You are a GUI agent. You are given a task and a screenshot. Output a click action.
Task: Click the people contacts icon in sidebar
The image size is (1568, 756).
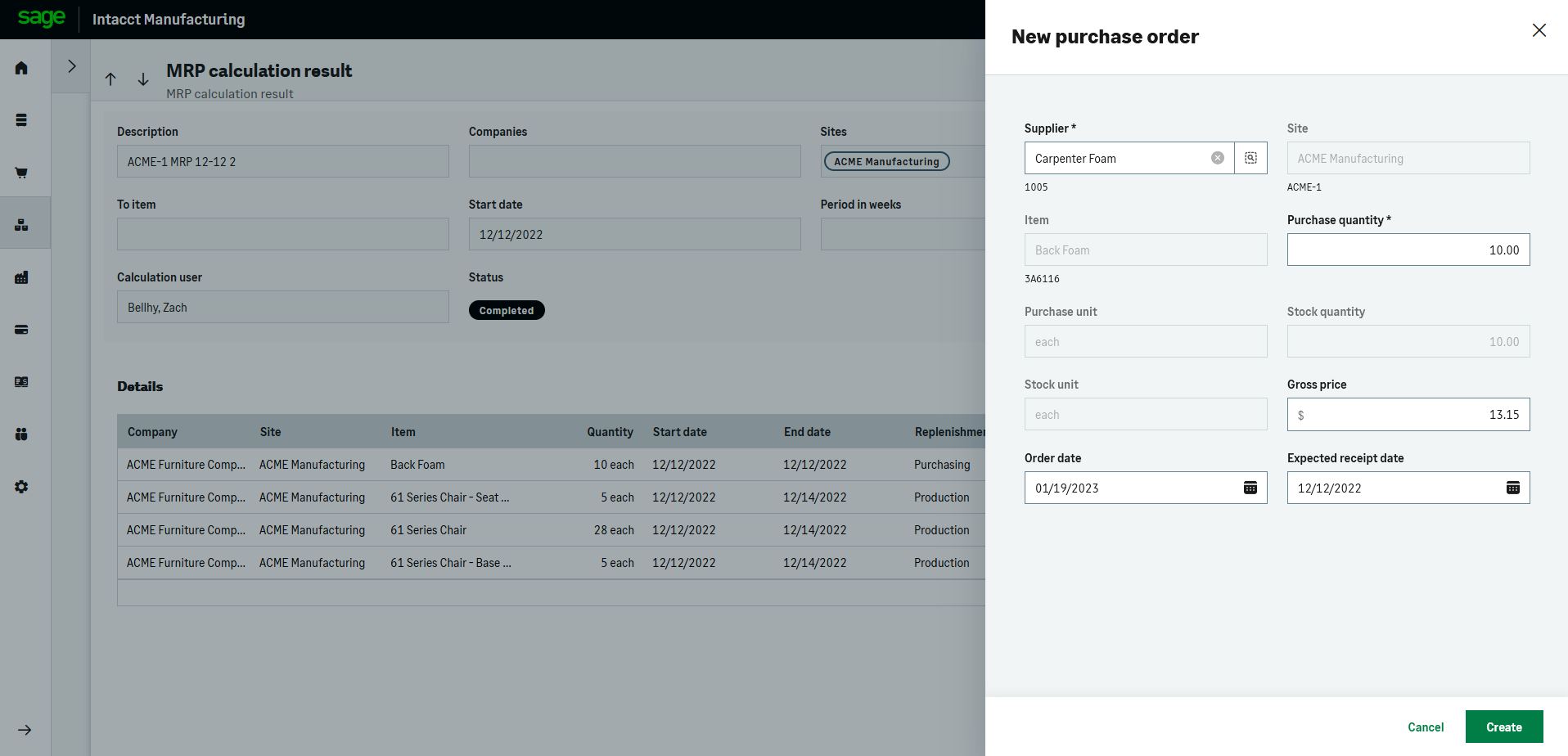point(20,434)
